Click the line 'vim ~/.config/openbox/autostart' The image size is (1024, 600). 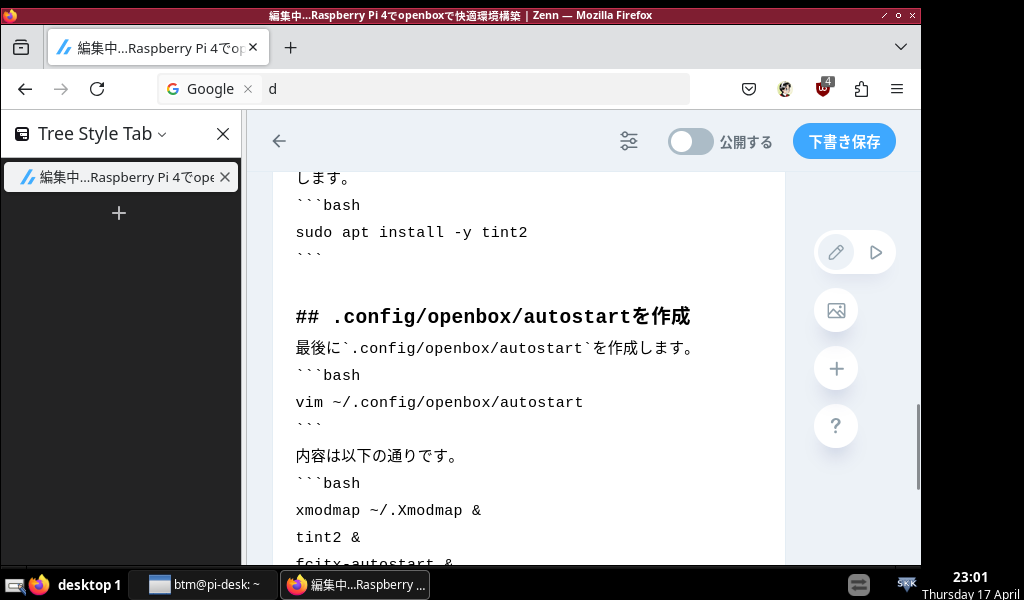coord(440,402)
